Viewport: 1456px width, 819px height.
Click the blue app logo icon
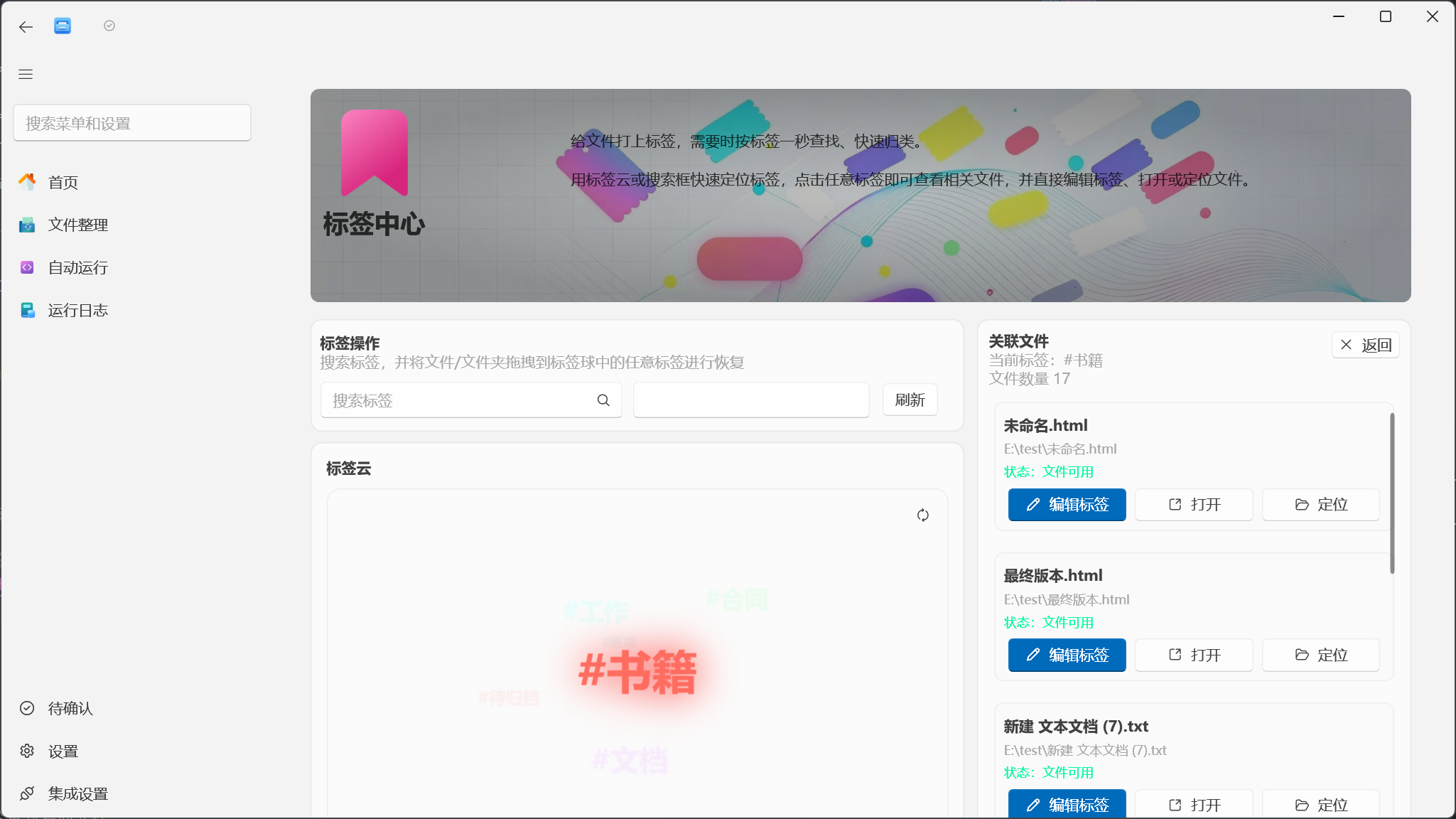tap(63, 26)
